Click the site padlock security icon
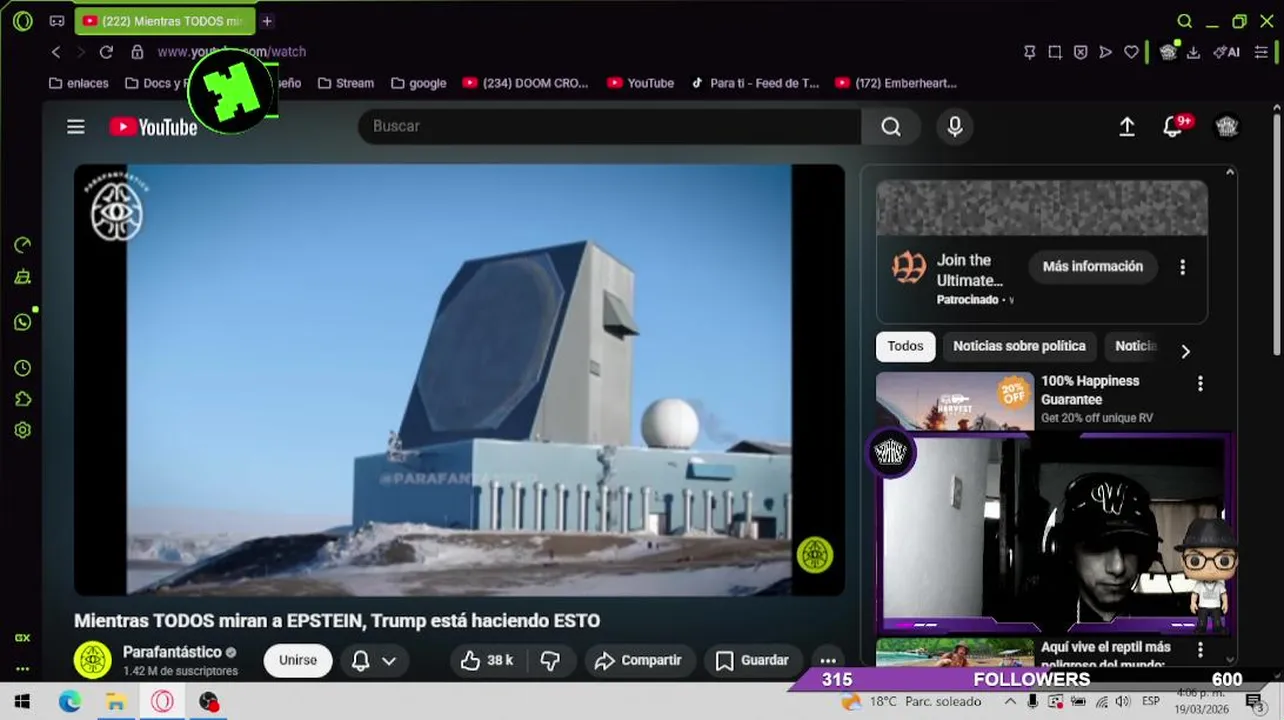The height and width of the screenshot is (720, 1284). 137,52
